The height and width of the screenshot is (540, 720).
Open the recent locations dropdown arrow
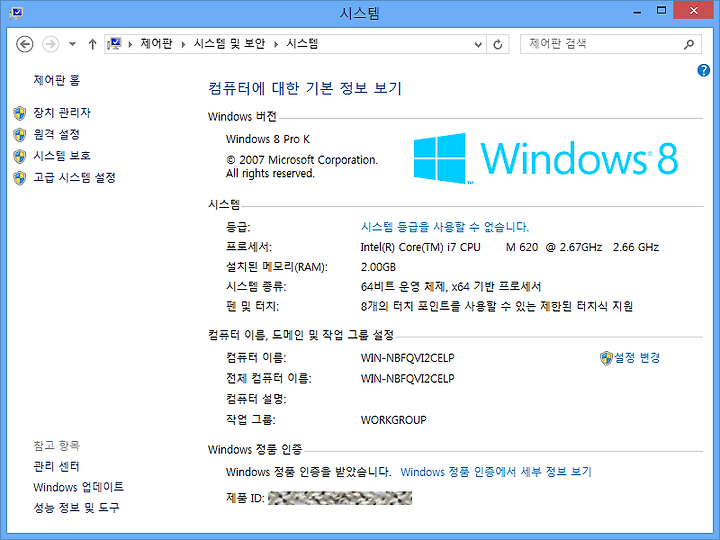pyautogui.click(x=72, y=45)
